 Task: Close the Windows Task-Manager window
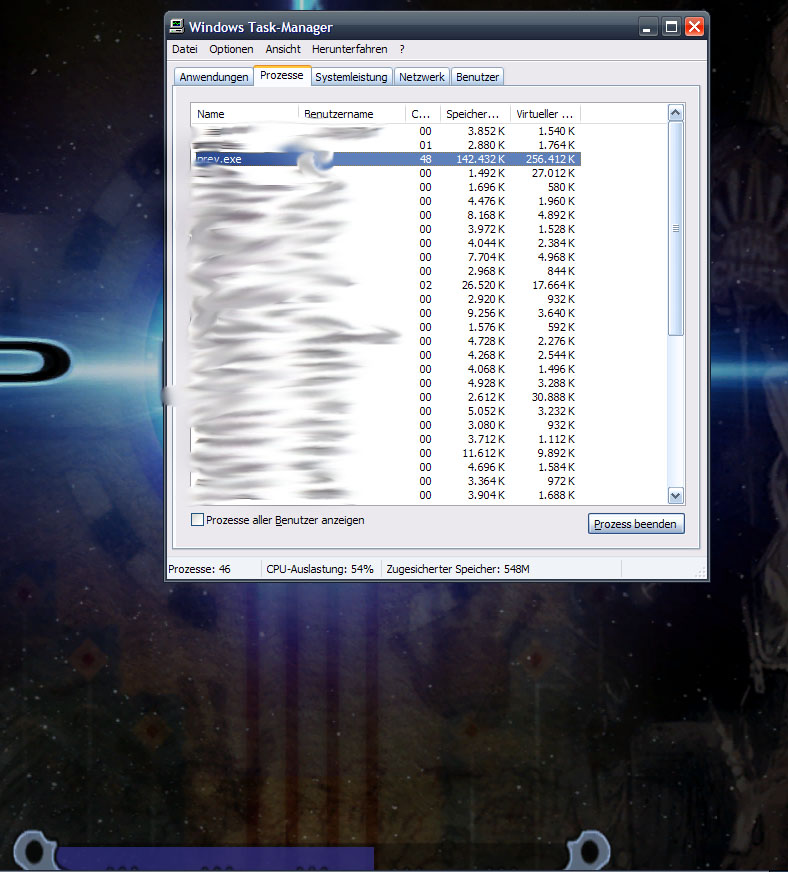click(695, 27)
